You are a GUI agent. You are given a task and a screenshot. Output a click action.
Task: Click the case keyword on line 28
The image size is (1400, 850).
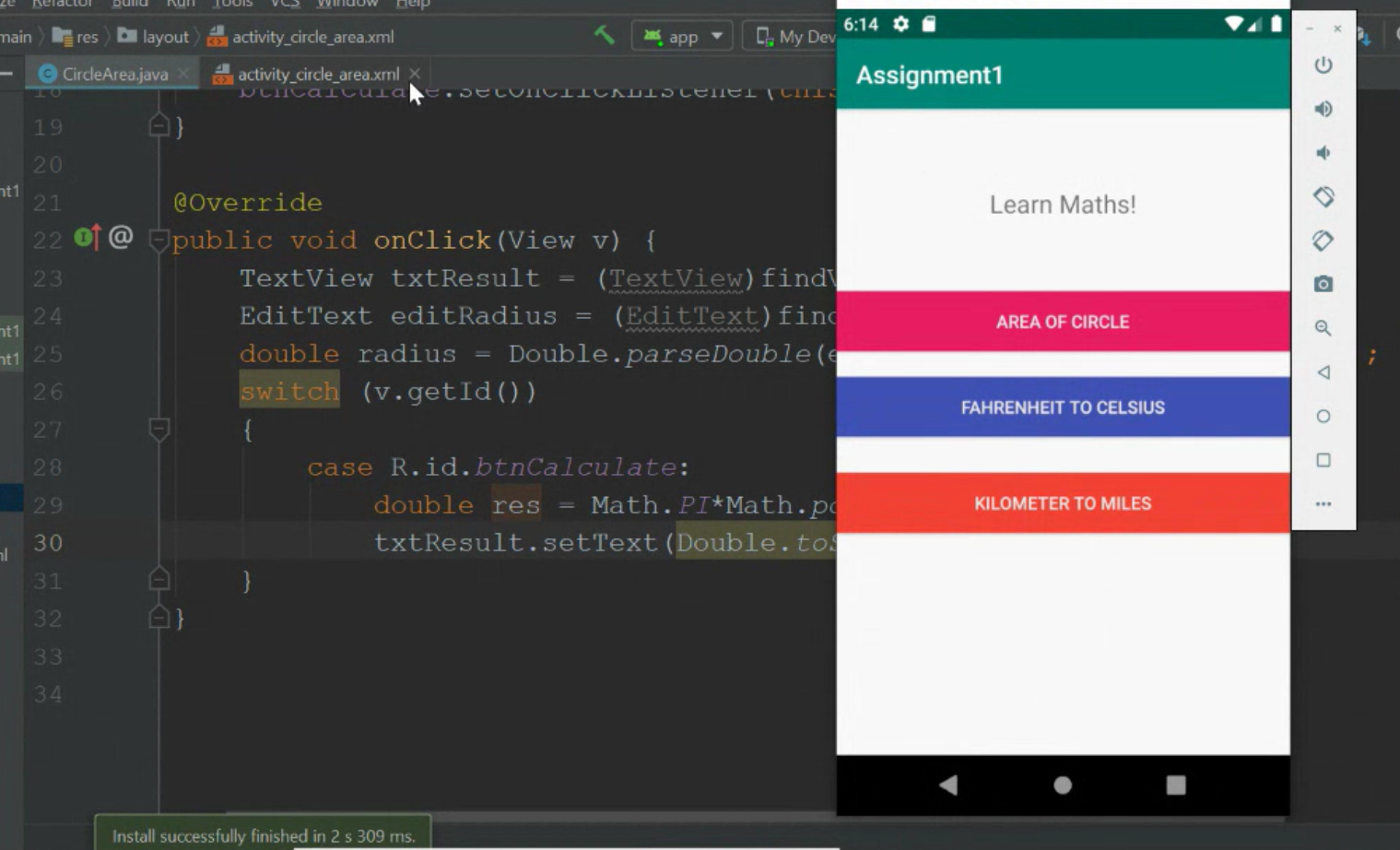[x=340, y=467]
